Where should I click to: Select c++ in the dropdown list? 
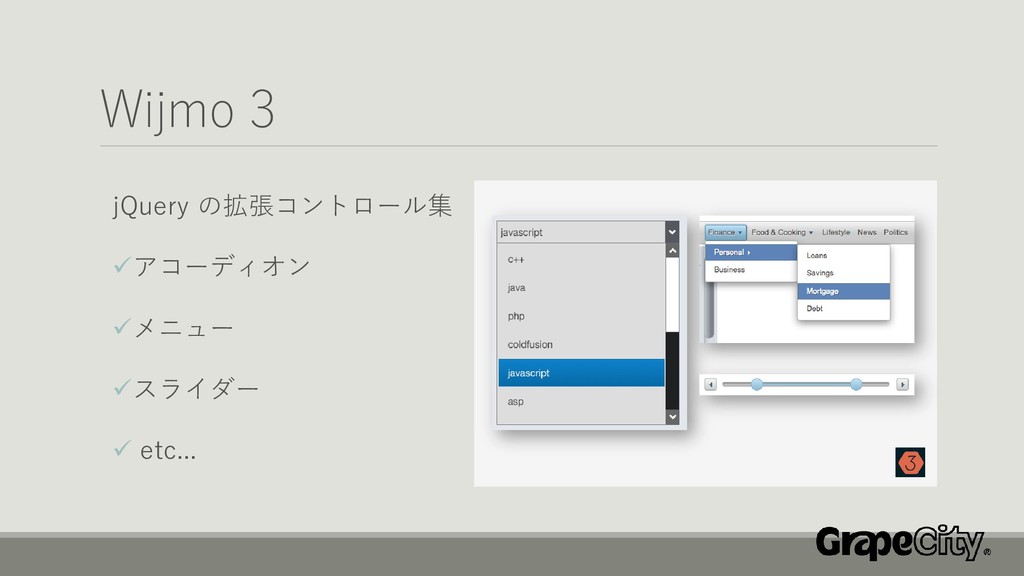point(581,259)
